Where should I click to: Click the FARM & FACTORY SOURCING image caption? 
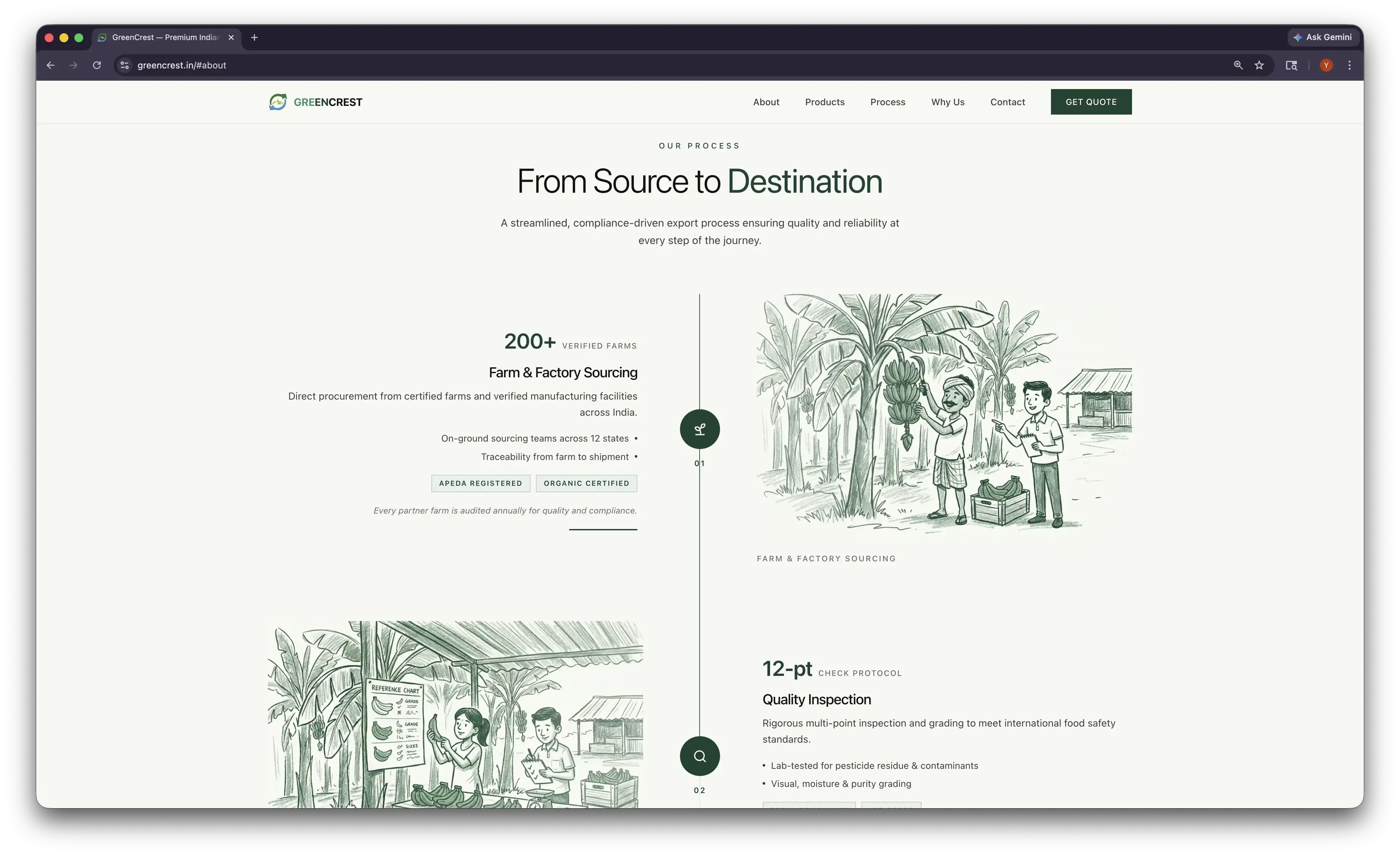pos(826,559)
